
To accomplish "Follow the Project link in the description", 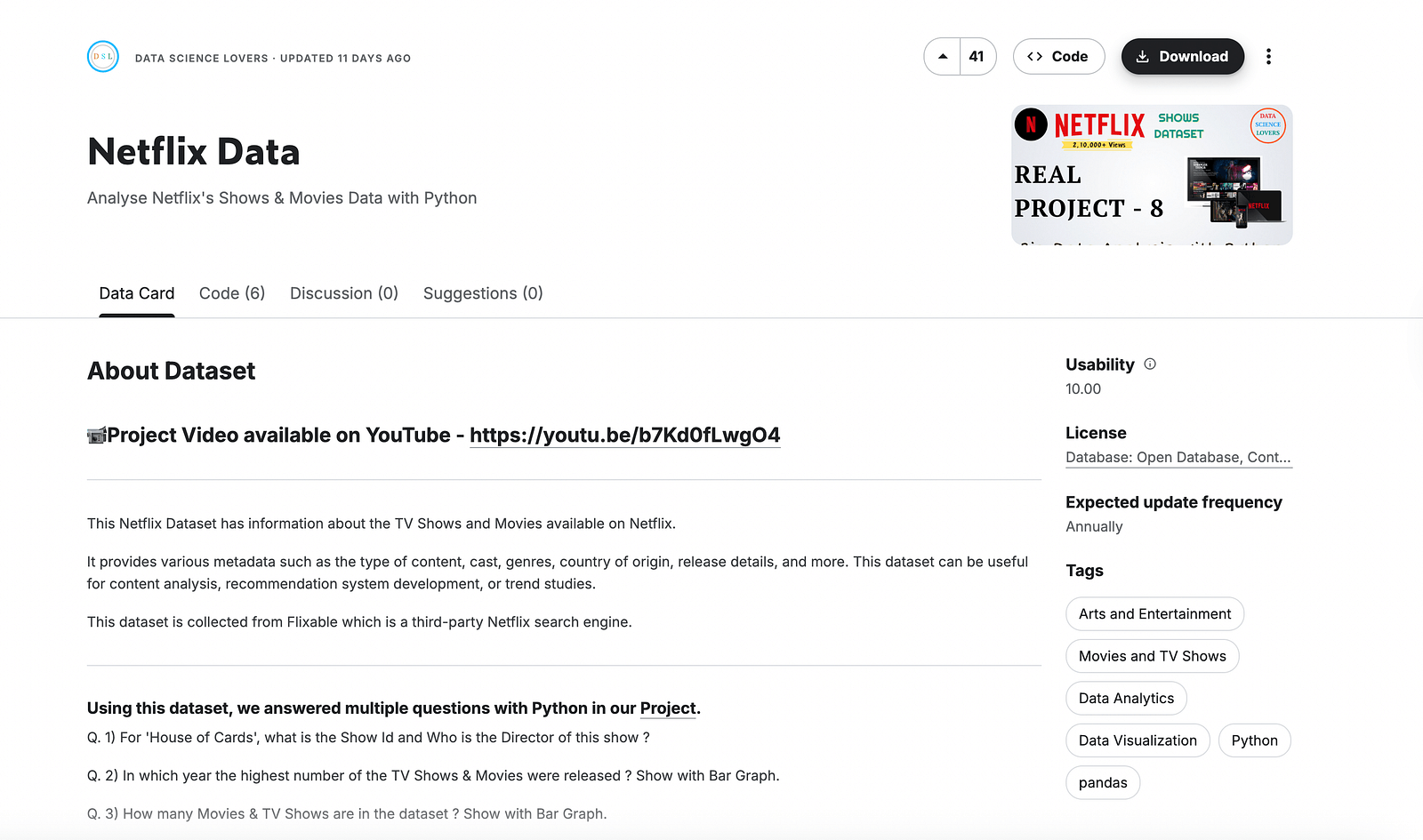I will [668, 708].
